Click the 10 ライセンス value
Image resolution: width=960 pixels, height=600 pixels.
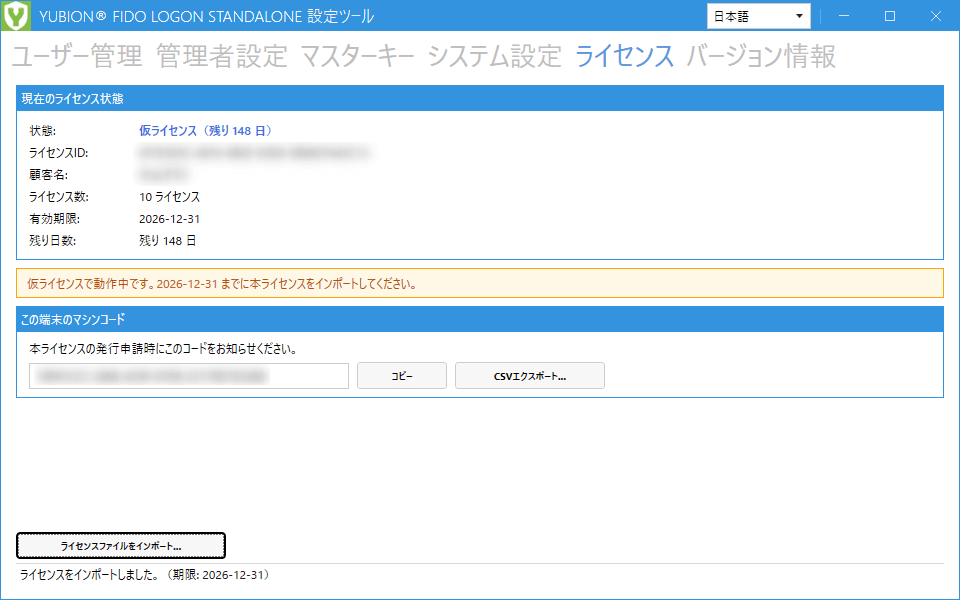(170, 197)
